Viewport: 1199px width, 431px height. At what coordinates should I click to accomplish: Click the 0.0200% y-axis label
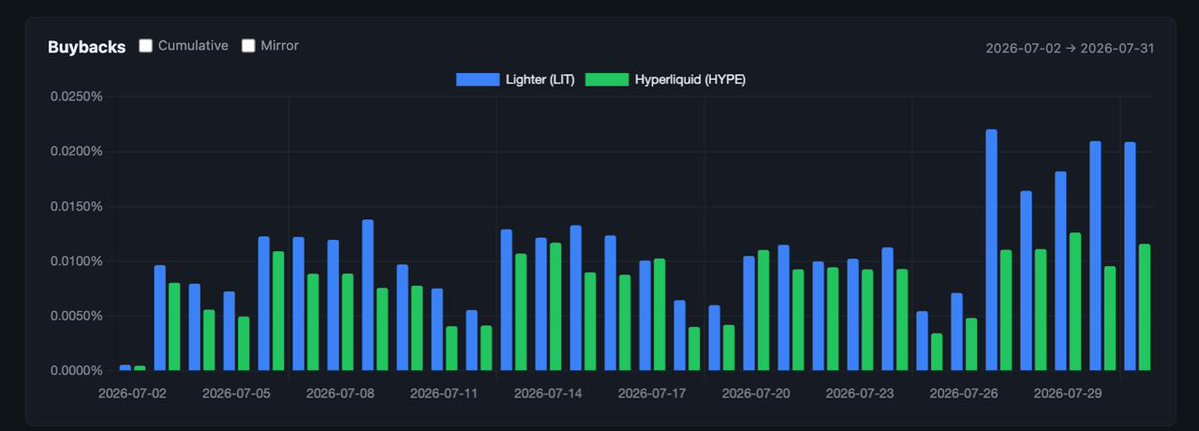click(76, 151)
